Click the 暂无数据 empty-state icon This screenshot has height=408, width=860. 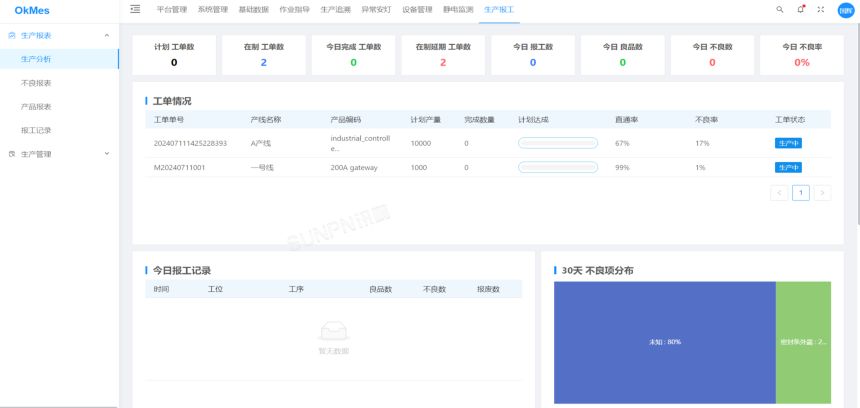pyautogui.click(x=333, y=331)
